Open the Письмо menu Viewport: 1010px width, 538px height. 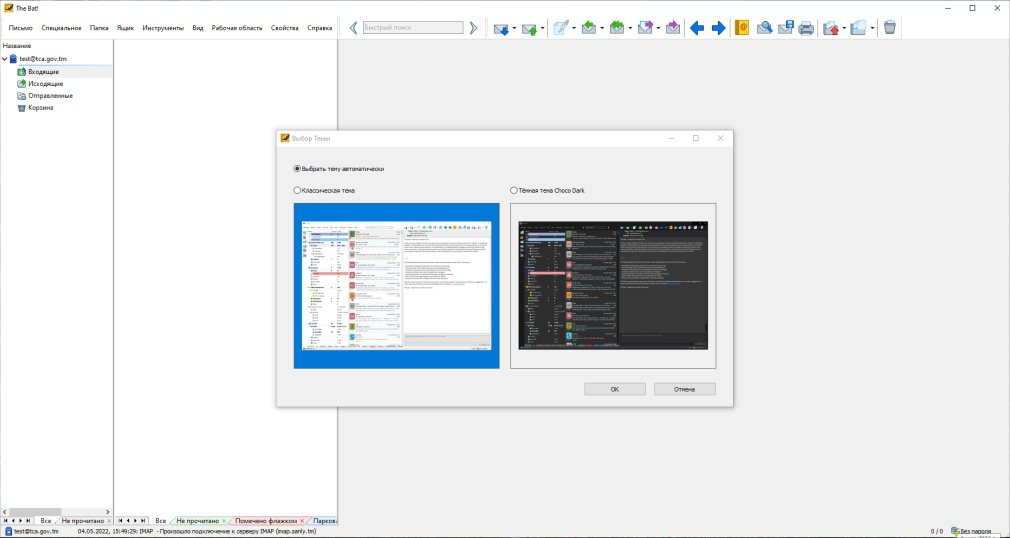click(21, 28)
